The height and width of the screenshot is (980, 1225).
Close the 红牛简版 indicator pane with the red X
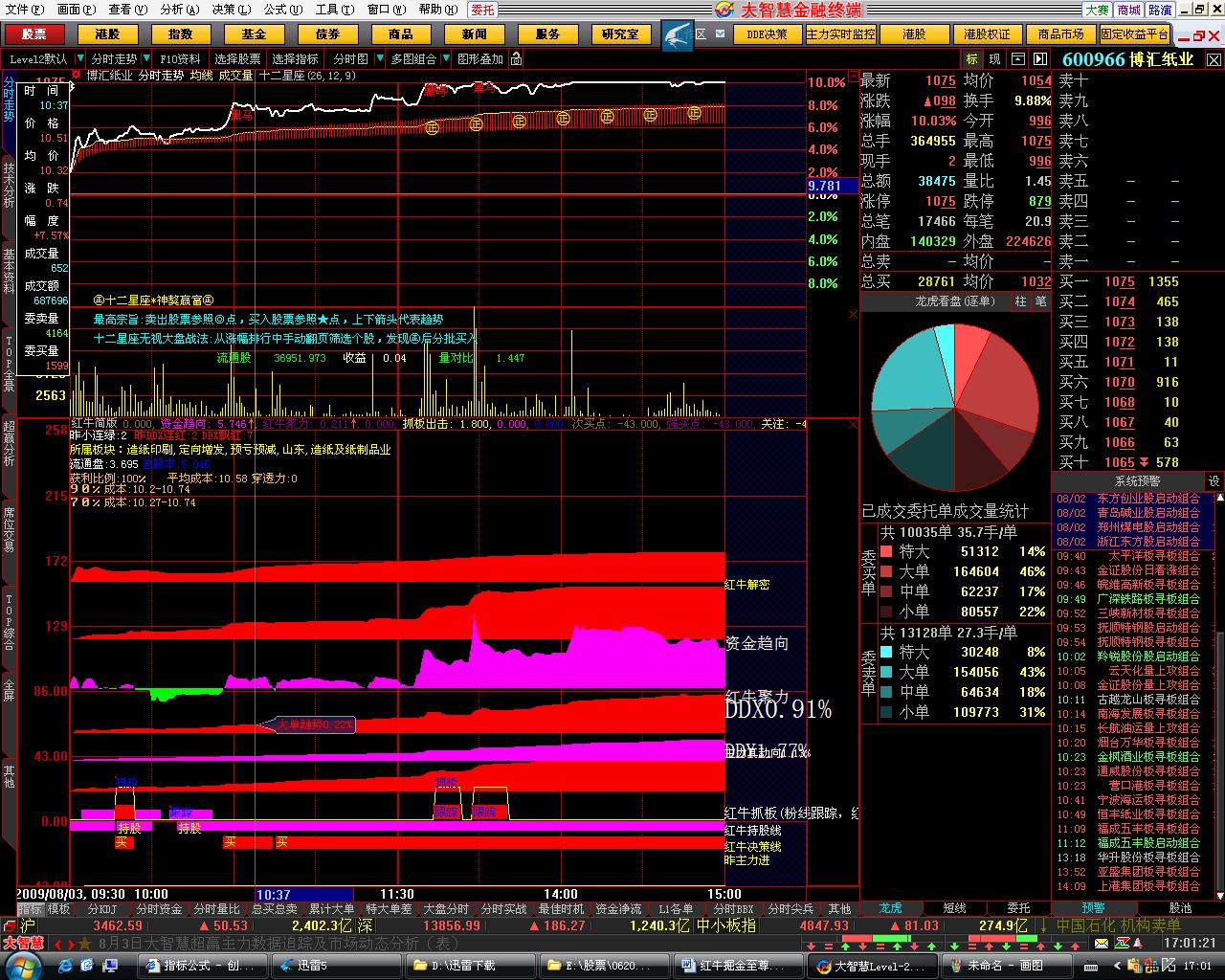pos(854,424)
